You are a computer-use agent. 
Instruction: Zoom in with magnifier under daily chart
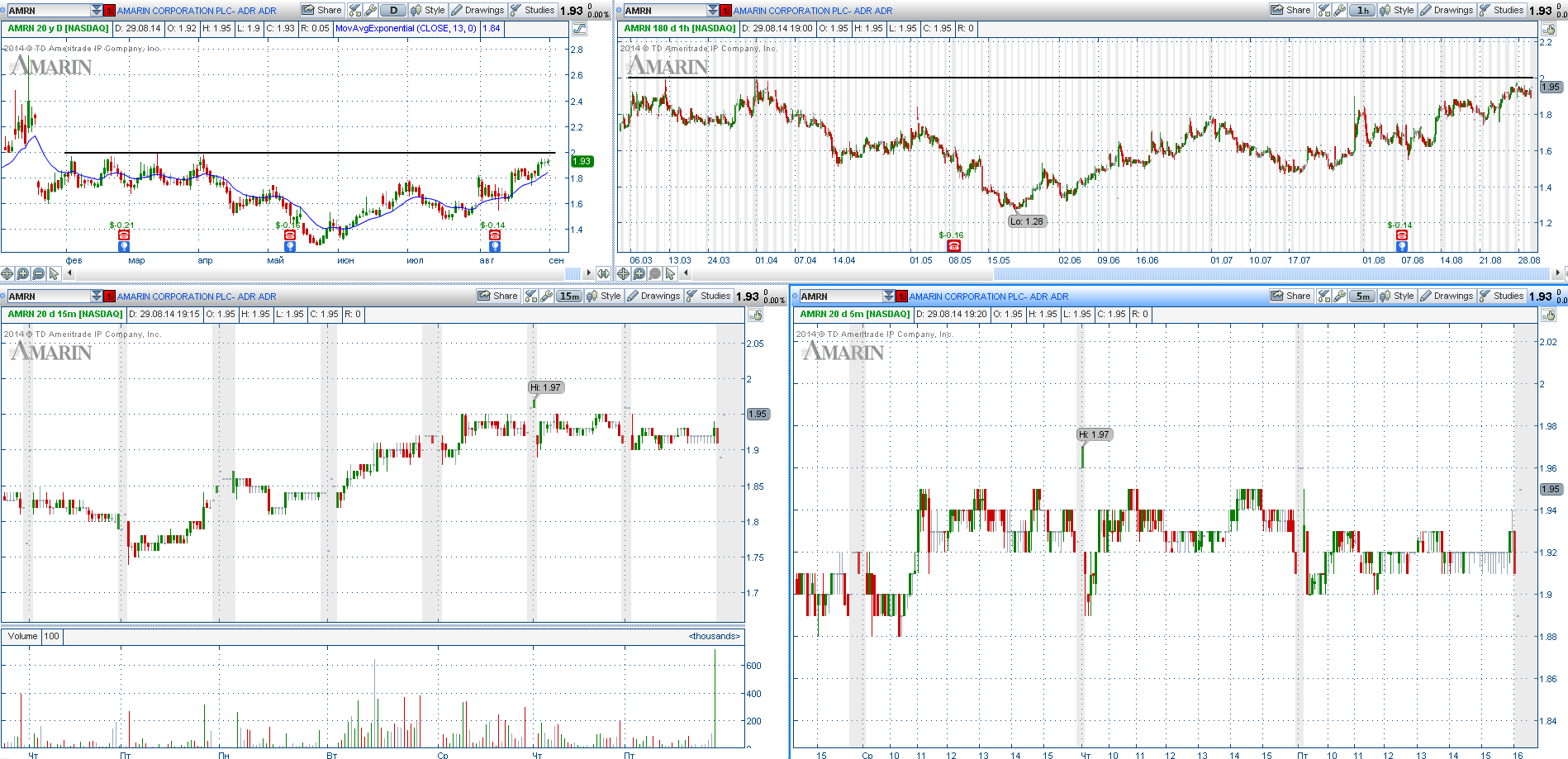(x=23, y=273)
